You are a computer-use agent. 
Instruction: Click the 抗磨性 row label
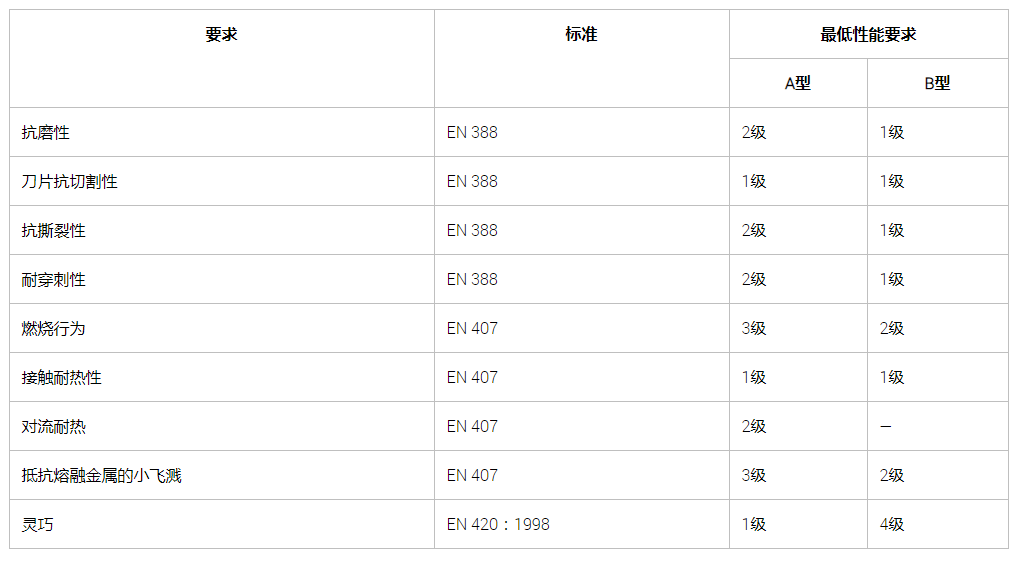[46, 132]
